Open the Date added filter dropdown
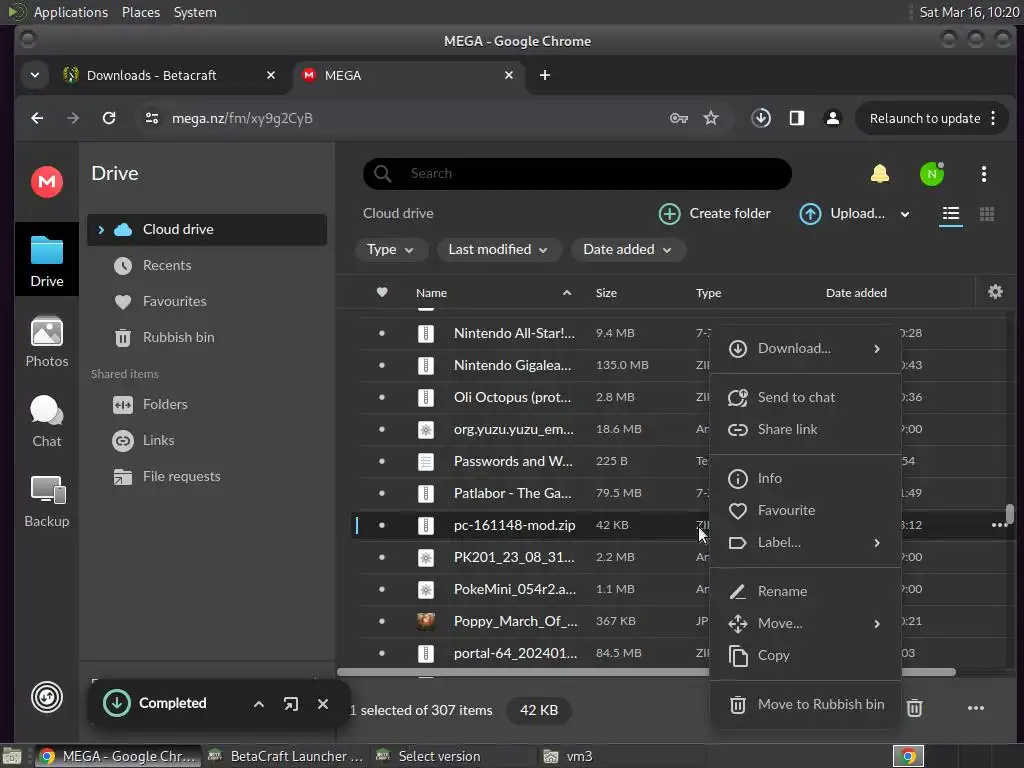Screen dimensions: 1024x768 click(628, 249)
